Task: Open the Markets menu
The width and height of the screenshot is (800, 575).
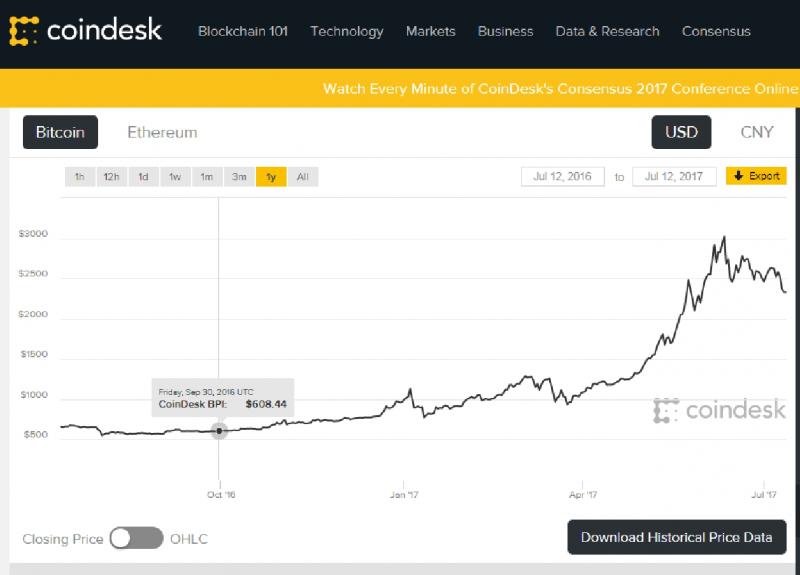Action: pyautogui.click(x=430, y=31)
